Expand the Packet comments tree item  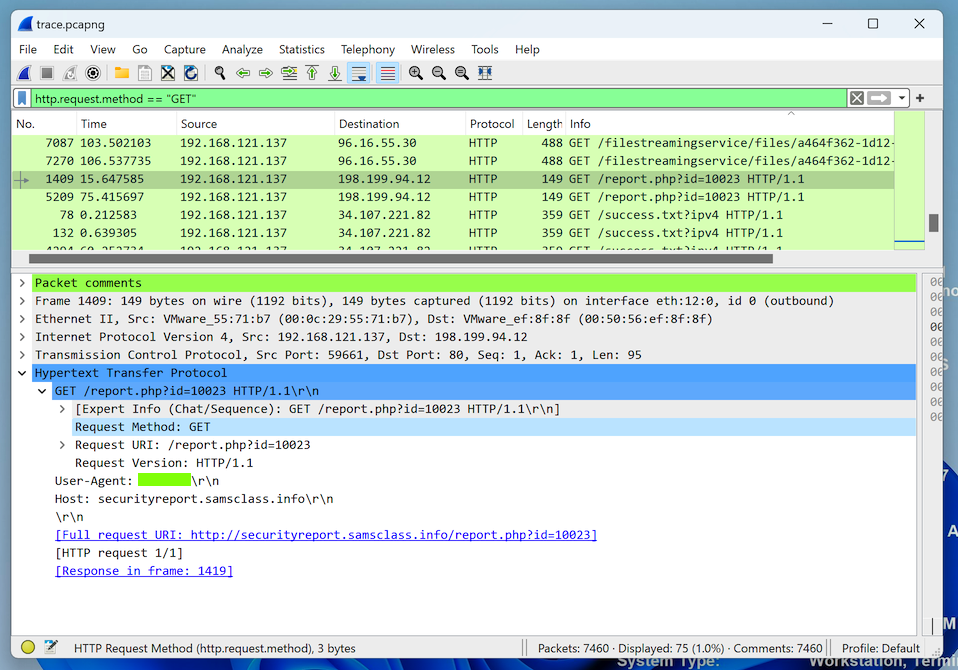click(22, 283)
